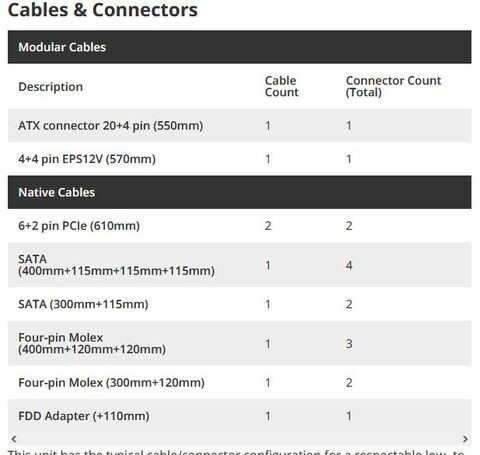Select the 4+4 pin EPS12V (570mm) row

pyautogui.click(x=239, y=159)
